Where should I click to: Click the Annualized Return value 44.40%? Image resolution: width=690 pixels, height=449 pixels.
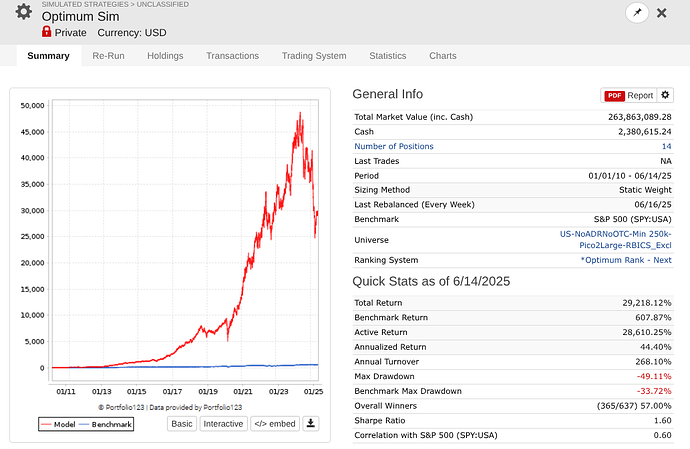(x=656, y=347)
